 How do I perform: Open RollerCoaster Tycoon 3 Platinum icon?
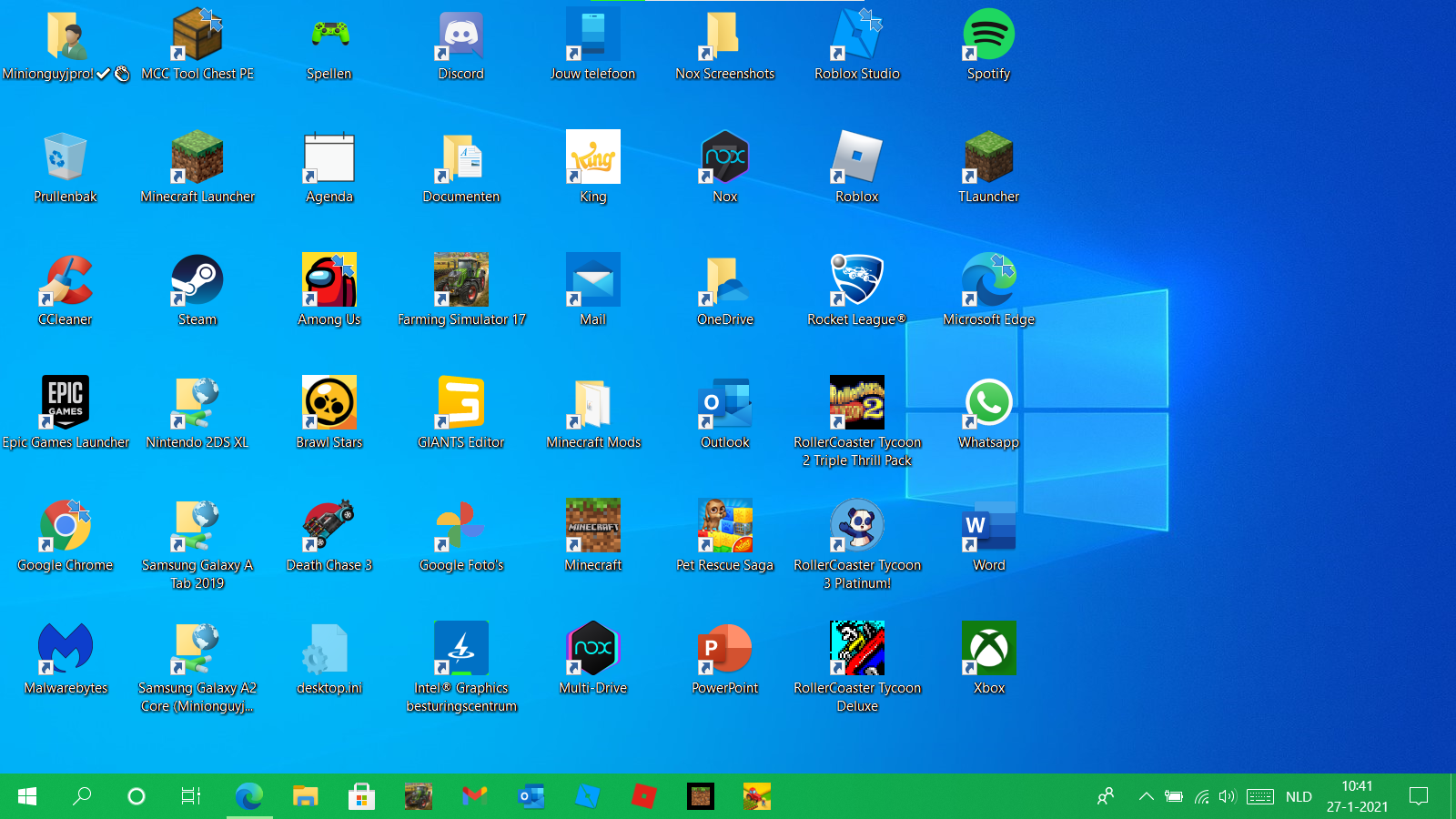857,544
